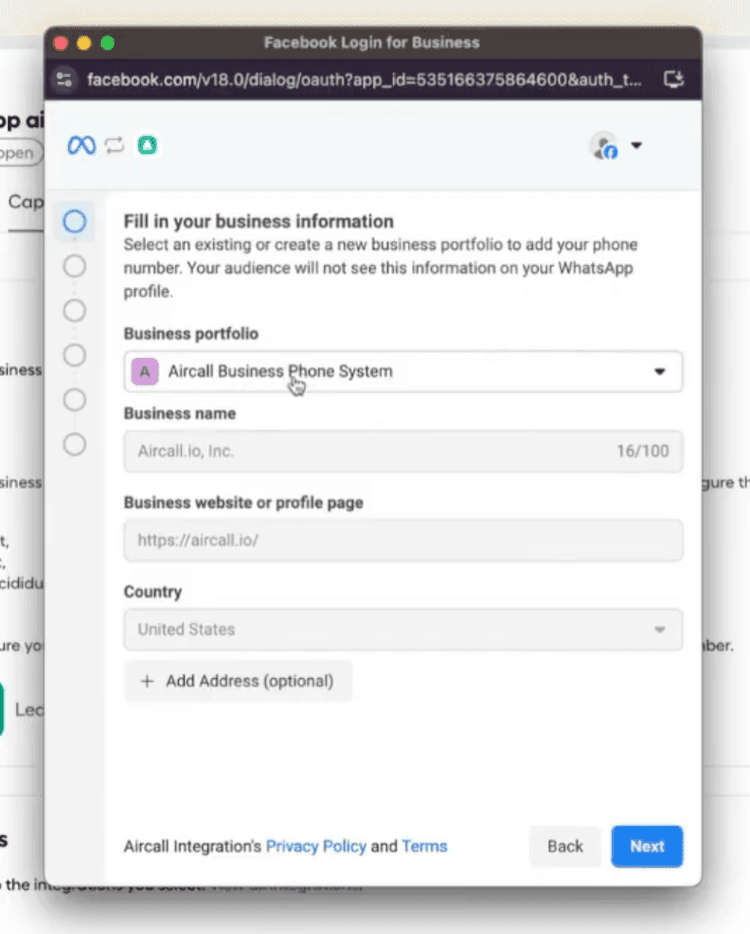Open the Terms link
Viewport: 750px width, 934px height.
pos(424,846)
